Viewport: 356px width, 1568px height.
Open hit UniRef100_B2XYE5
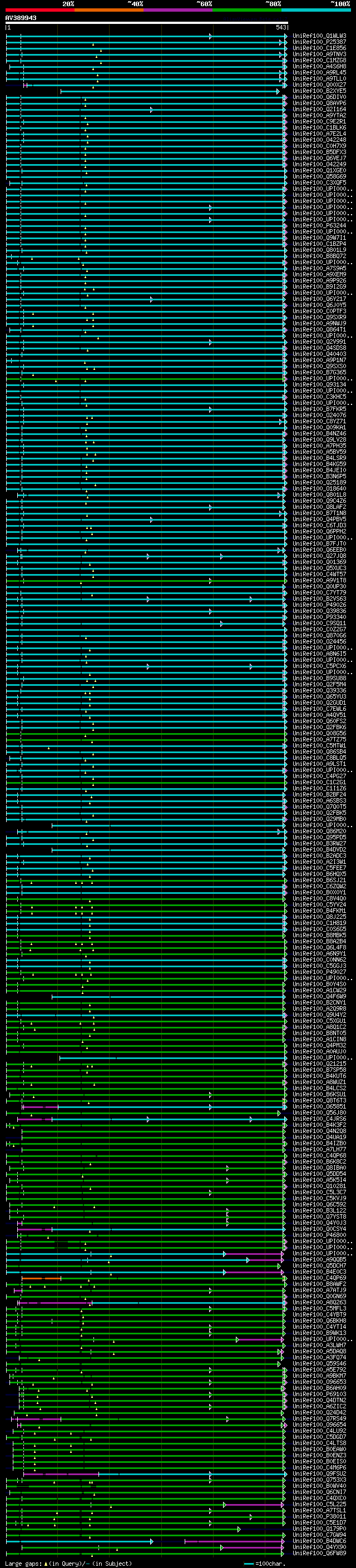(x=319, y=91)
